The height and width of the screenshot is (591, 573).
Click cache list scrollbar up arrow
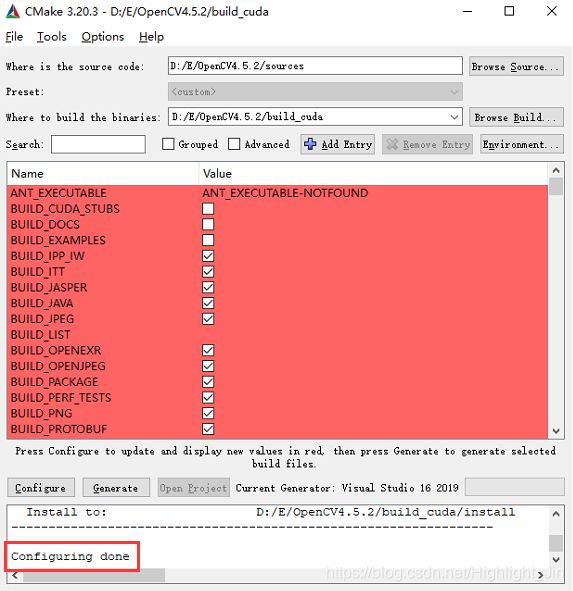click(x=556, y=170)
